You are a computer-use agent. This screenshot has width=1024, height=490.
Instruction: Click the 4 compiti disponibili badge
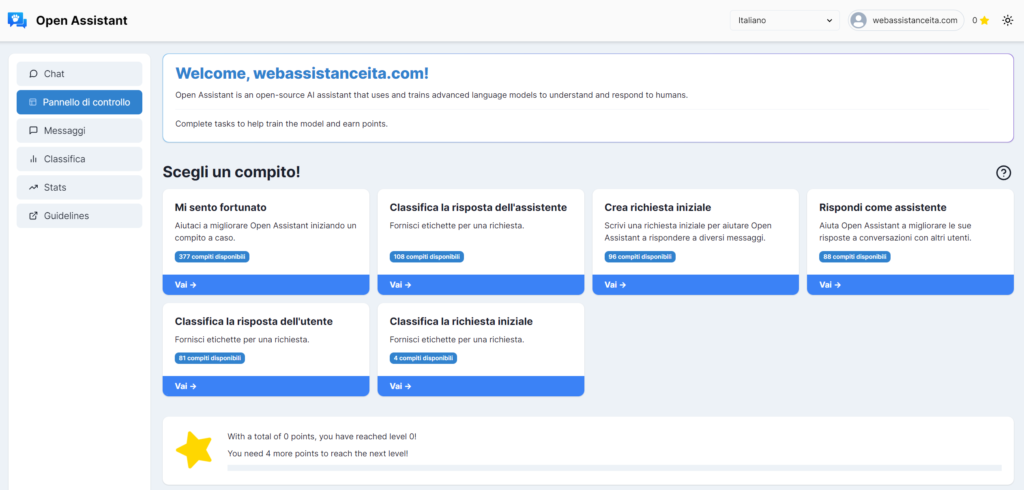tap(423, 358)
